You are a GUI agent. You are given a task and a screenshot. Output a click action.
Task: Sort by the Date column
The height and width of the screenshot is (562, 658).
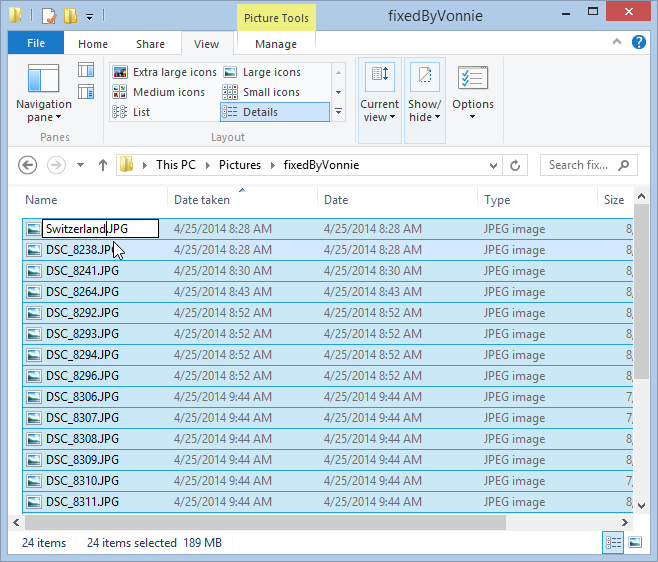point(336,200)
